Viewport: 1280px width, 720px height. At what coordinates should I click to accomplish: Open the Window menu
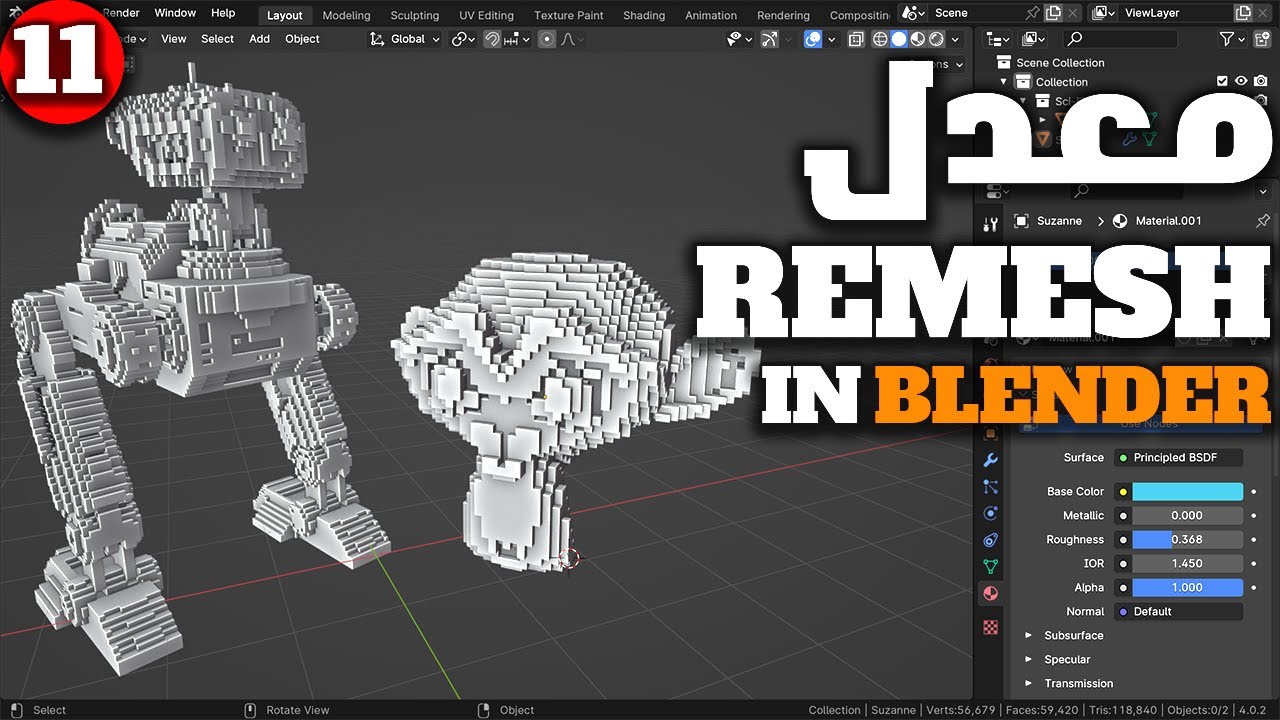(175, 13)
